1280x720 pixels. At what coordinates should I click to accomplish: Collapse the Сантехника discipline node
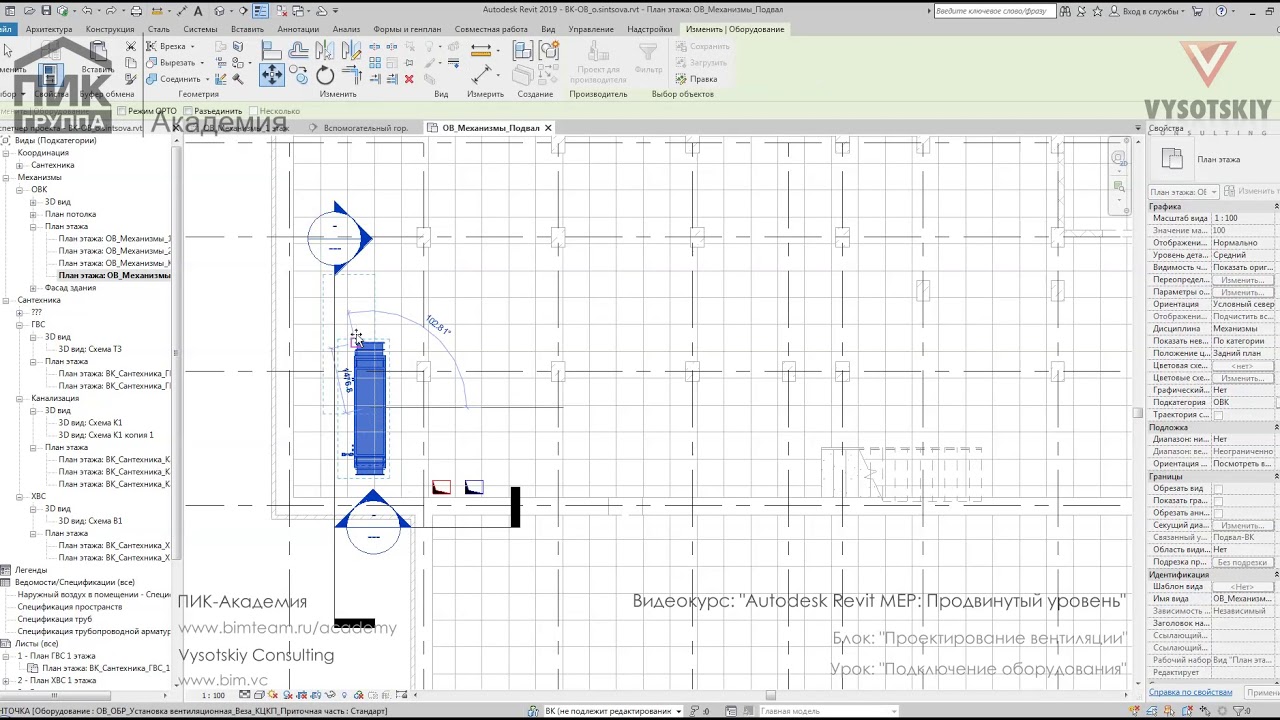[7, 300]
